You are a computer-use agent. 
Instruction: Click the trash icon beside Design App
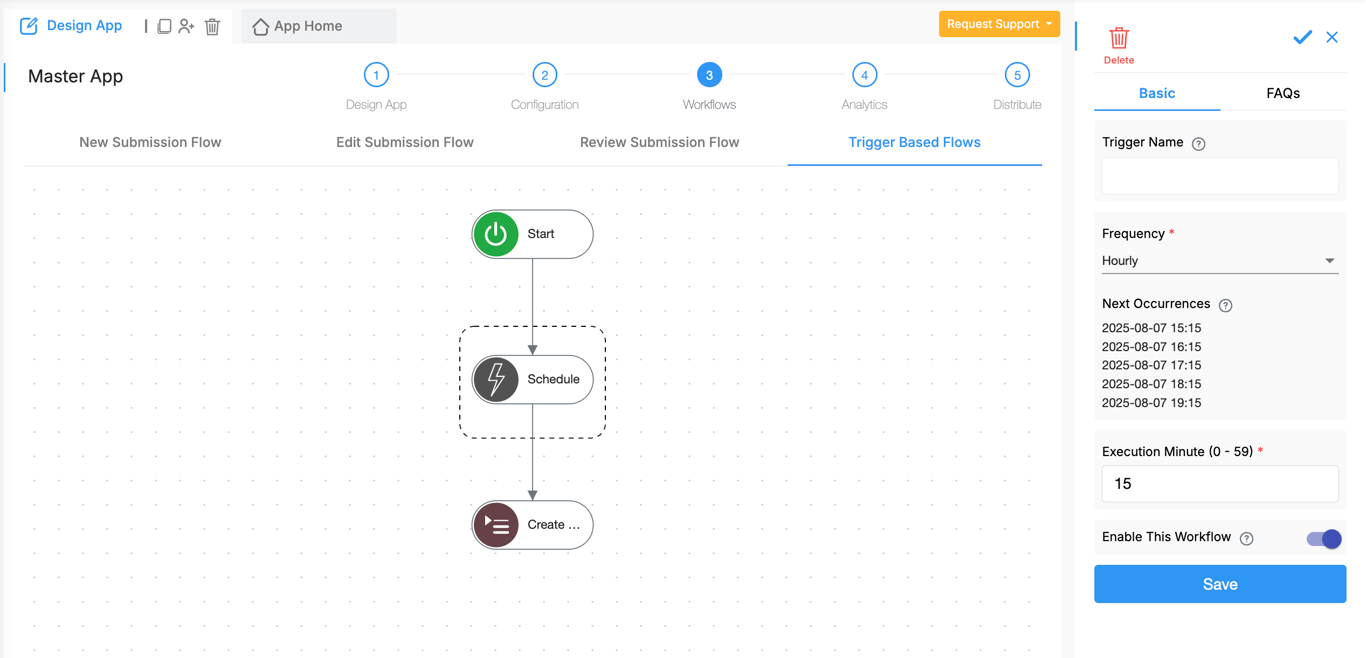click(212, 27)
